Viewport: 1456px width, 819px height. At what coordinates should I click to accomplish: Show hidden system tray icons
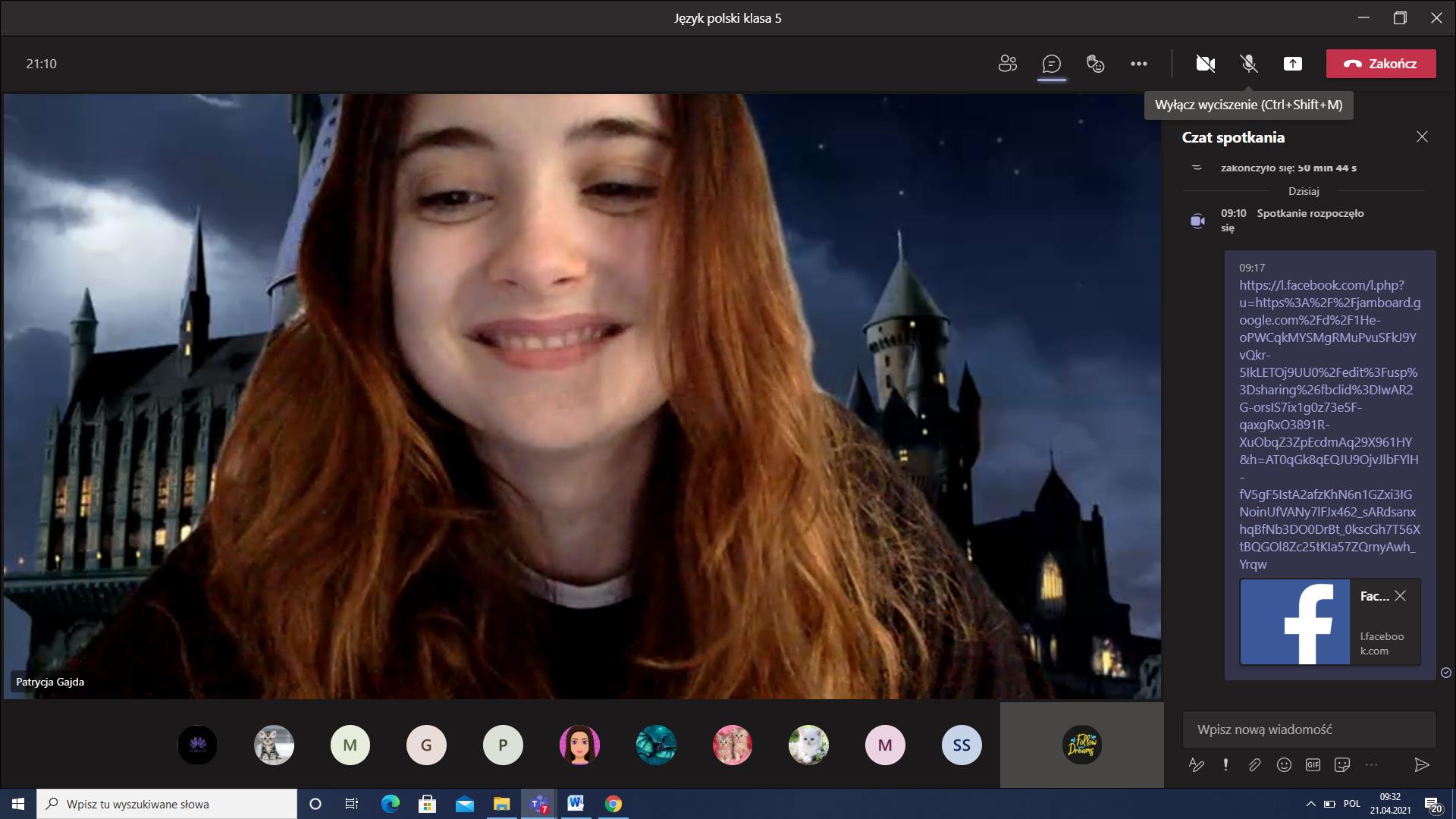point(1310,804)
